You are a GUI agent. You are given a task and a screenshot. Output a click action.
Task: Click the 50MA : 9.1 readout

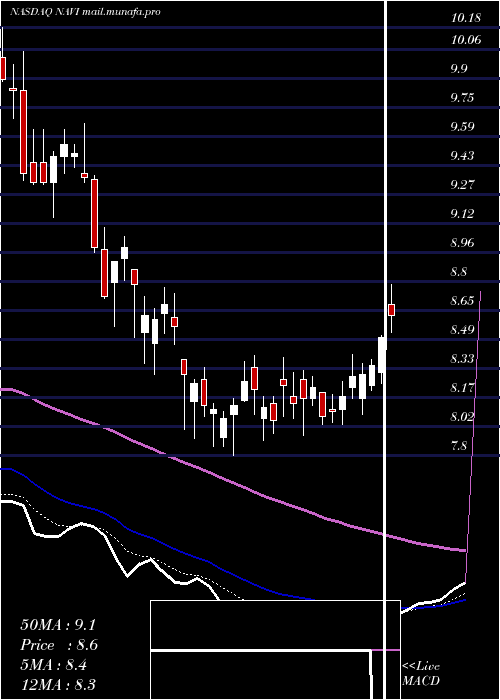pos(58,625)
